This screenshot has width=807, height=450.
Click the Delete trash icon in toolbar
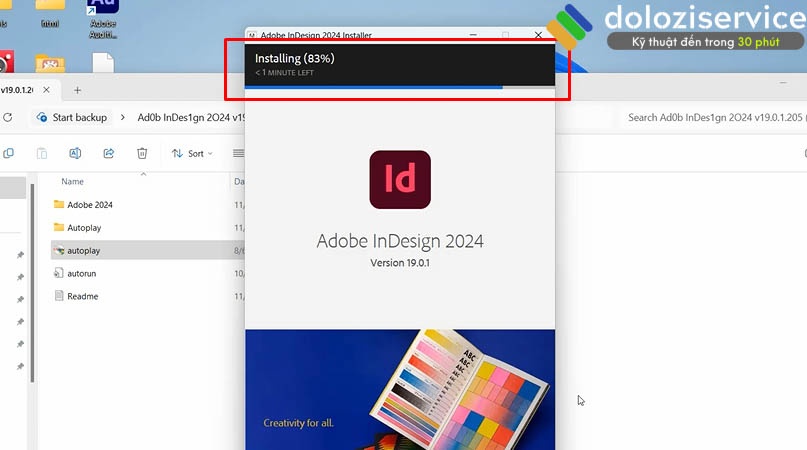pos(142,153)
